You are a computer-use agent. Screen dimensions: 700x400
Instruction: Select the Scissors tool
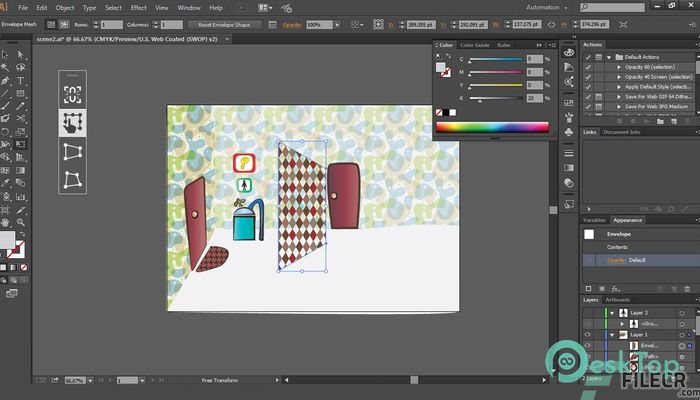(x=21, y=118)
